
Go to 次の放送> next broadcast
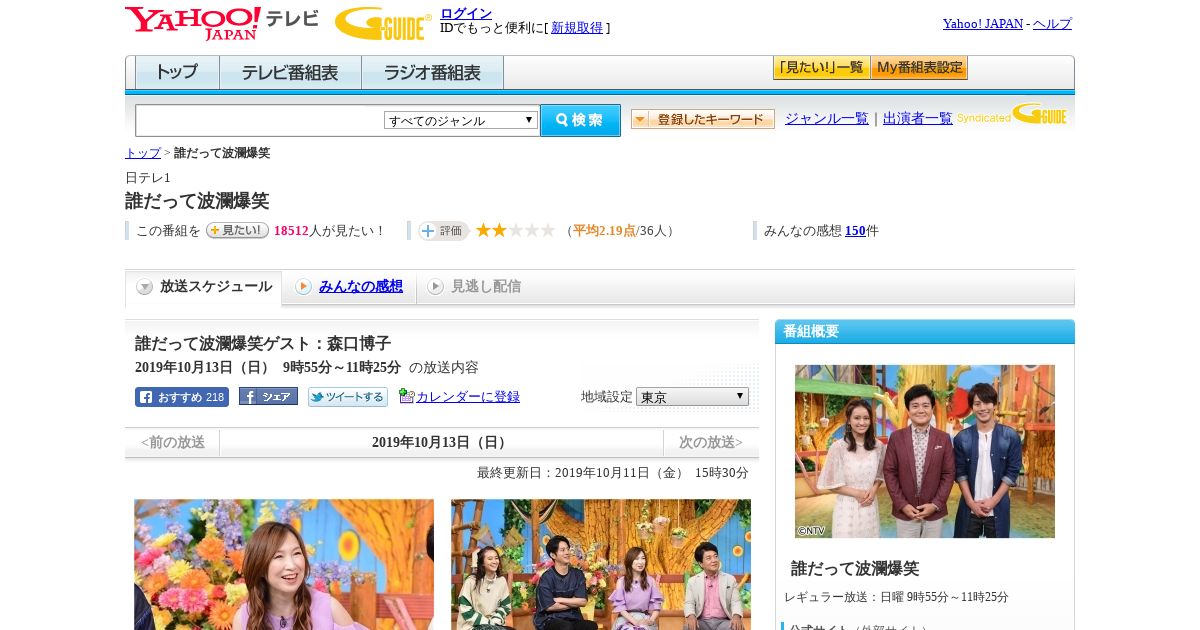point(711,442)
